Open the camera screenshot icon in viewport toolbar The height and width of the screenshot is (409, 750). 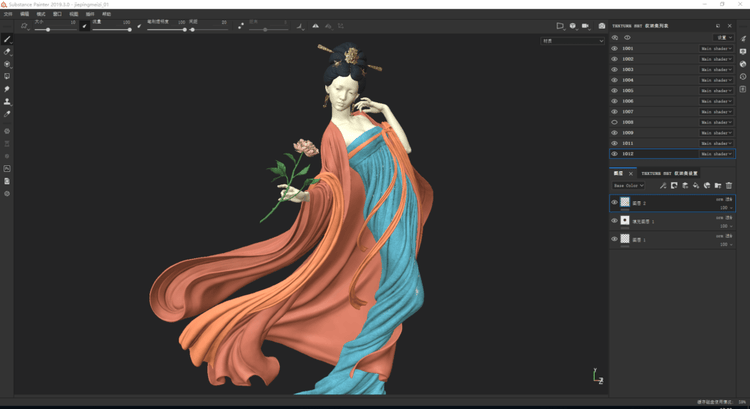click(602, 26)
